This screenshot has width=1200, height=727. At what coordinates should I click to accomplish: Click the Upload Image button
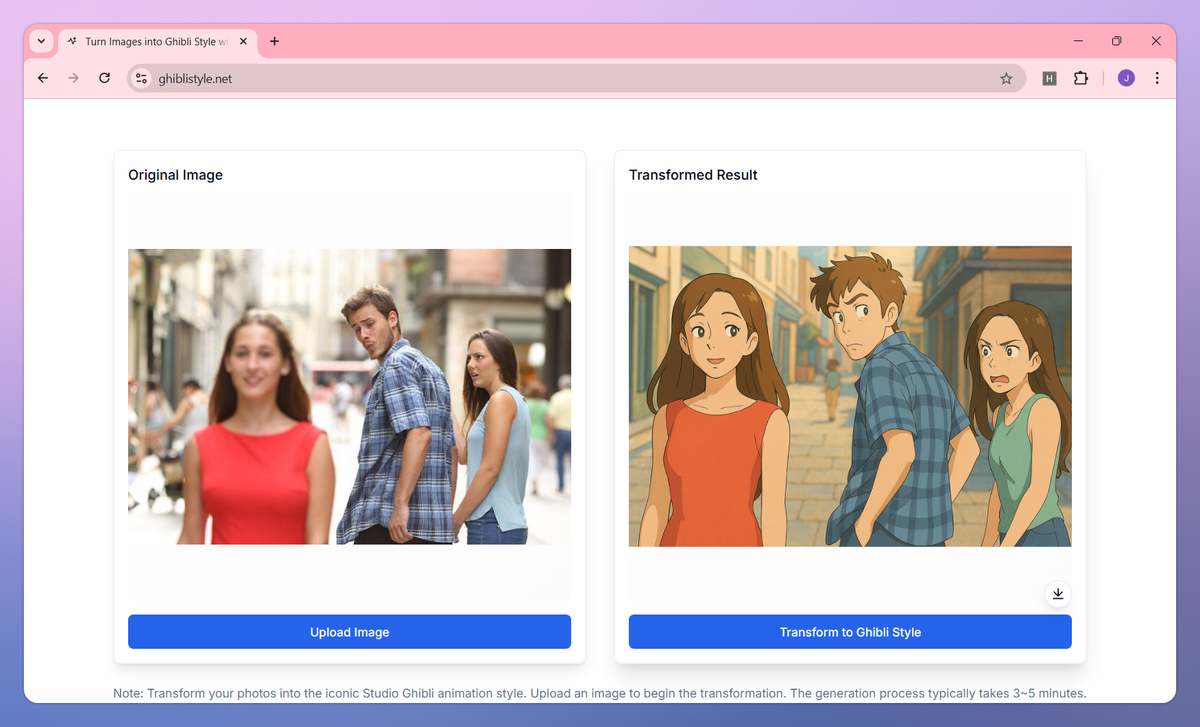(x=349, y=632)
